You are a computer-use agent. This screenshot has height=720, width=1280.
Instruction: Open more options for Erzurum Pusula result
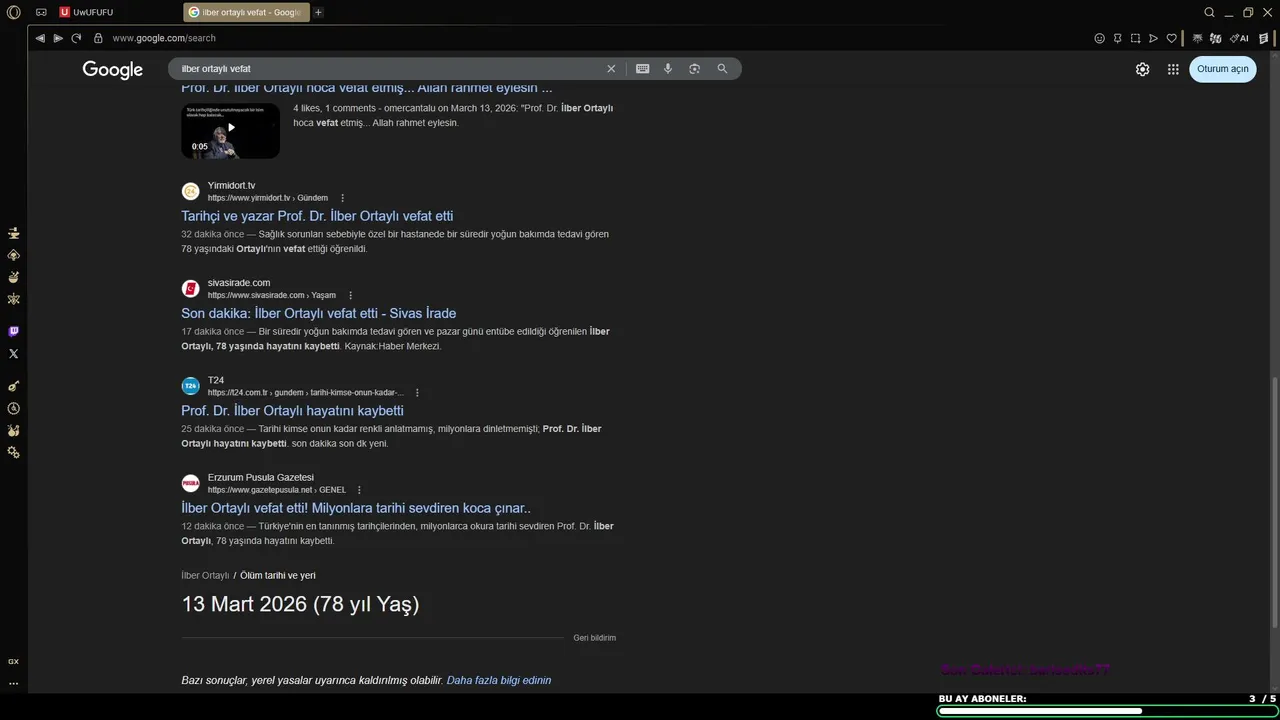359,490
